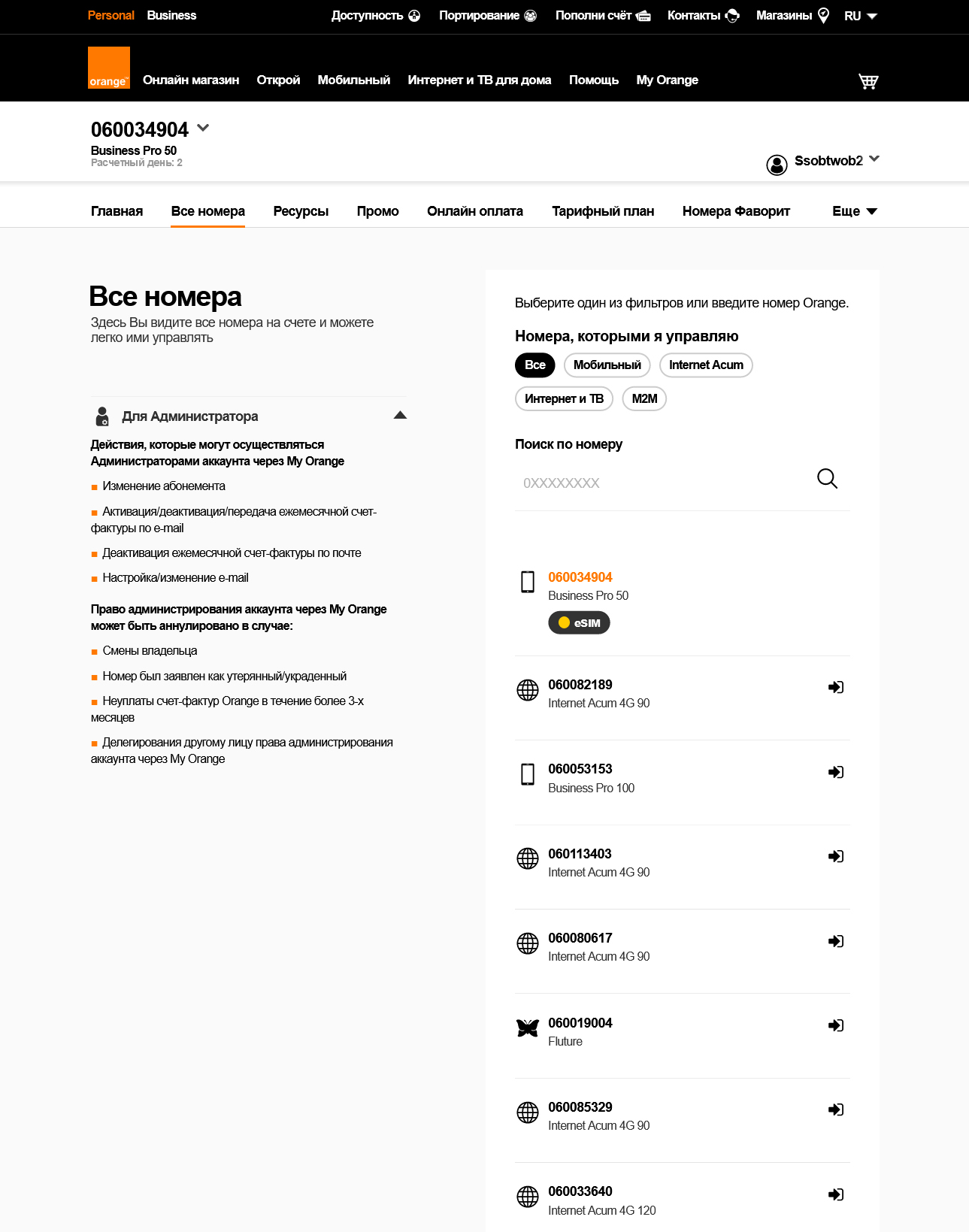This screenshot has height=1232, width=969.
Task: Open the RU language dropdown
Action: pos(860,16)
